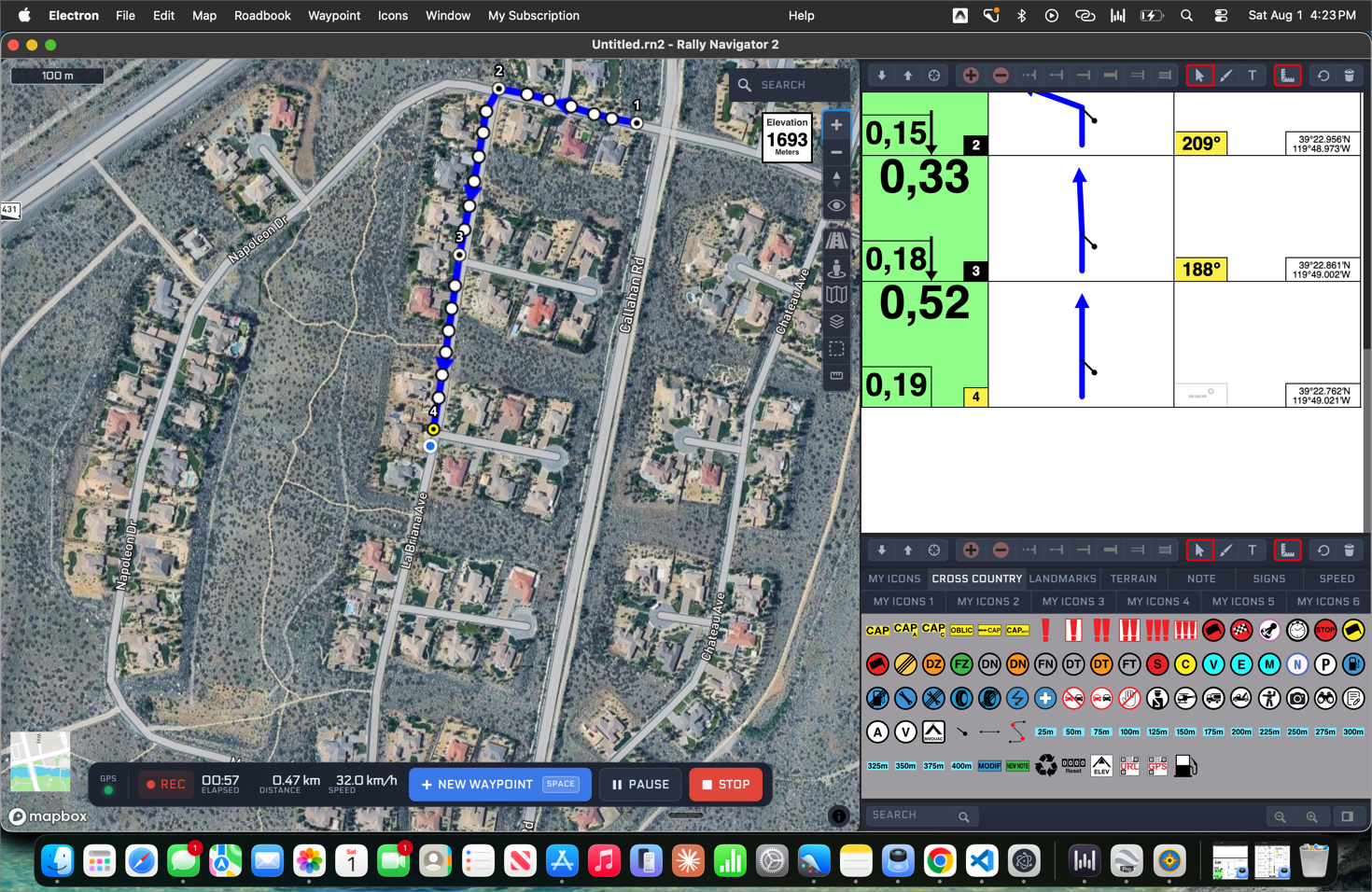Screen dimensions: 1372x892
Task: Click crosshair center icon in roadbook toolbar
Action: (934, 76)
